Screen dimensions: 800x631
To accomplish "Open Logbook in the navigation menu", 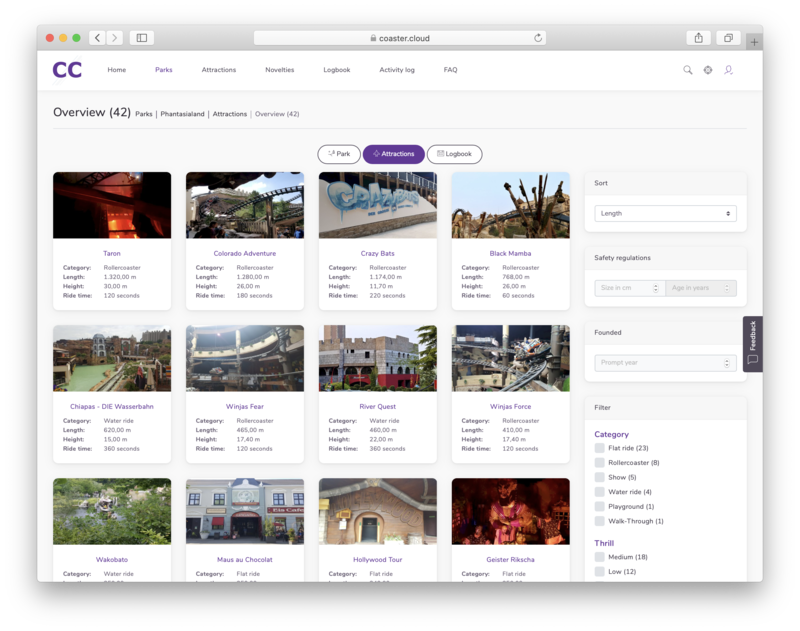I will [x=337, y=70].
